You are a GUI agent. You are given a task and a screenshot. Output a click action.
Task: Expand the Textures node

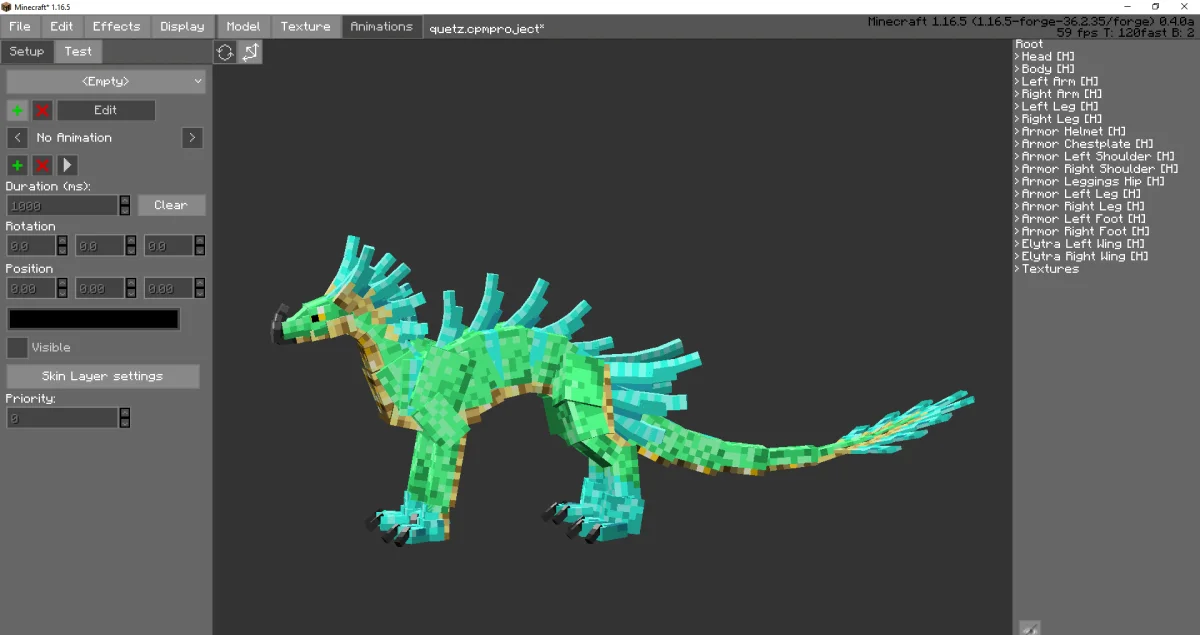click(1017, 269)
